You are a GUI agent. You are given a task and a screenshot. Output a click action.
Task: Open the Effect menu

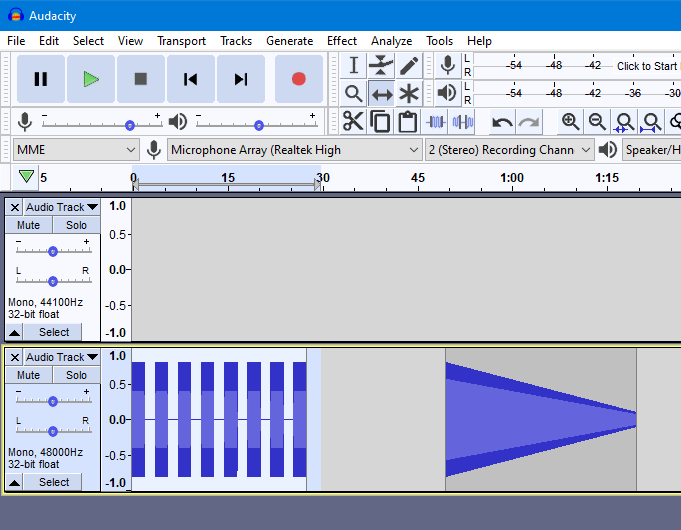coord(342,41)
